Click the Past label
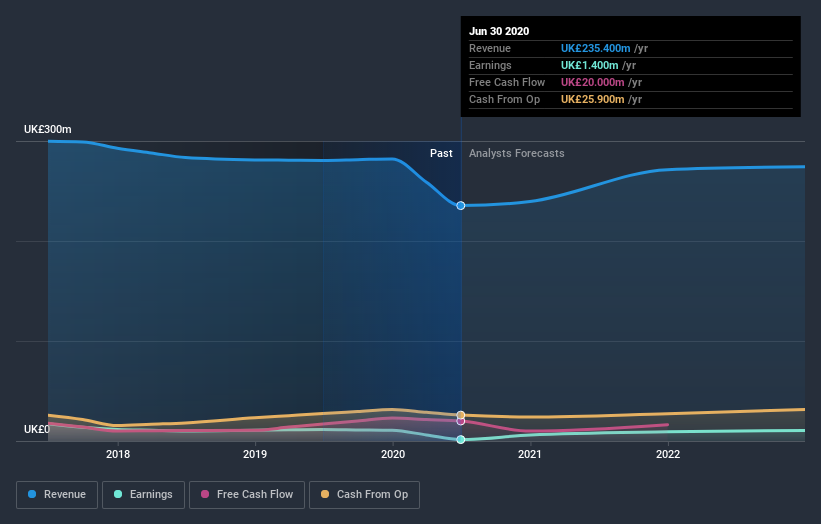The image size is (821, 524). coord(441,153)
